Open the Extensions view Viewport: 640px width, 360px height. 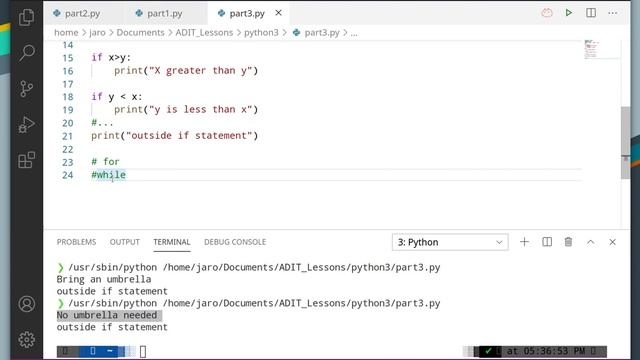coord(27,160)
